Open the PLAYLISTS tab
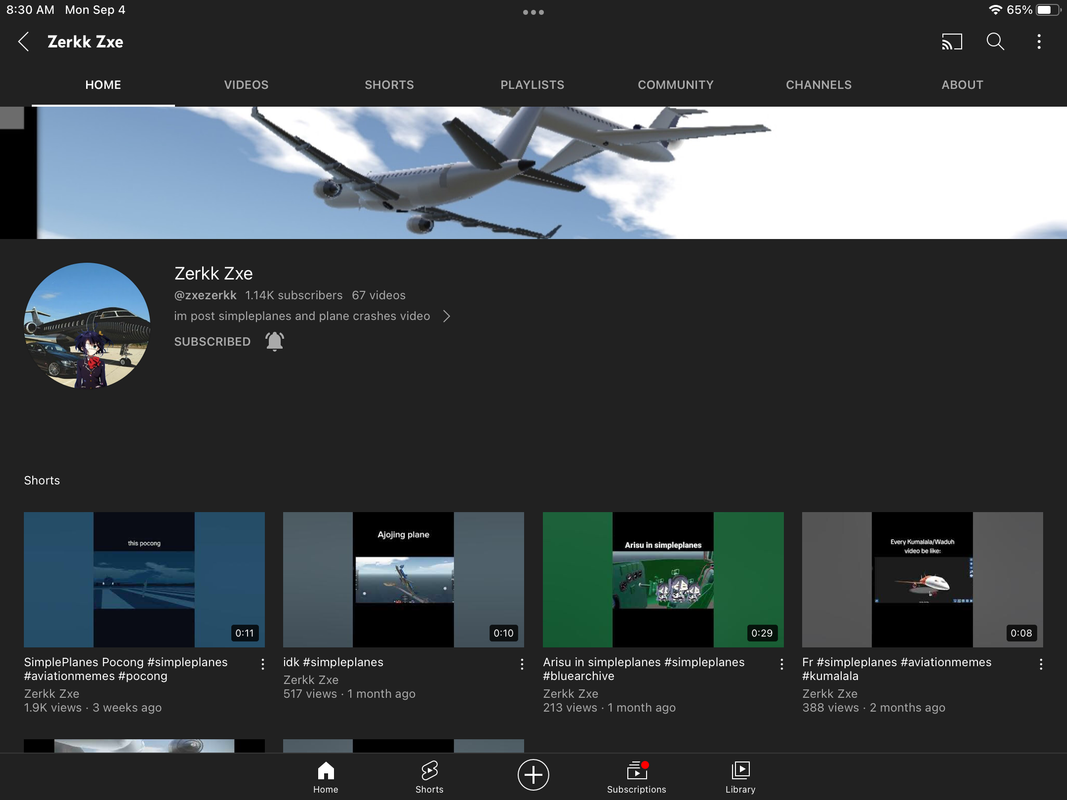This screenshot has width=1067, height=800. click(532, 85)
